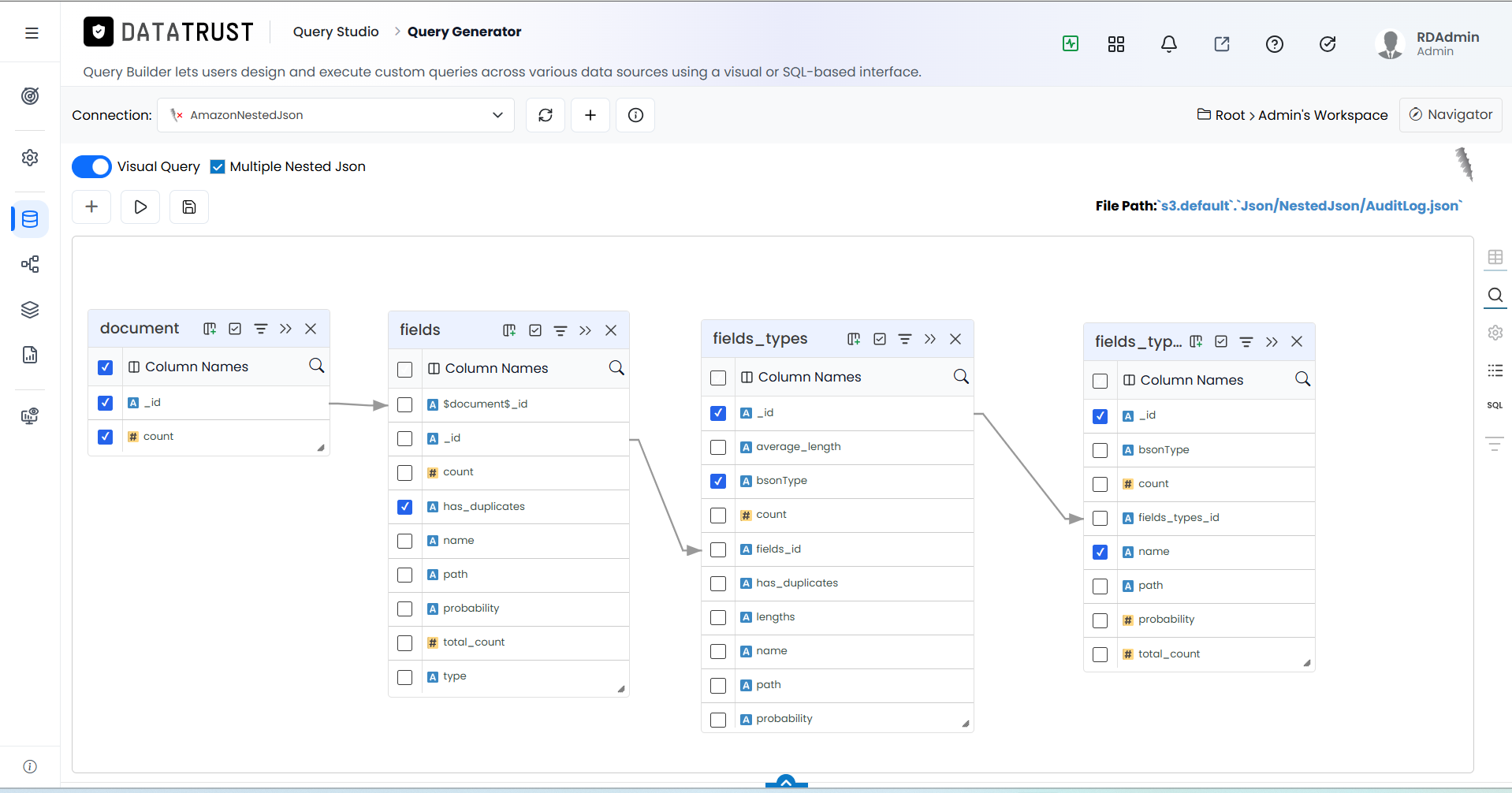This screenshot has height=793, width=1512.
Task: Click the info icon at sidebar bottom
Action: tap(30, 766)
